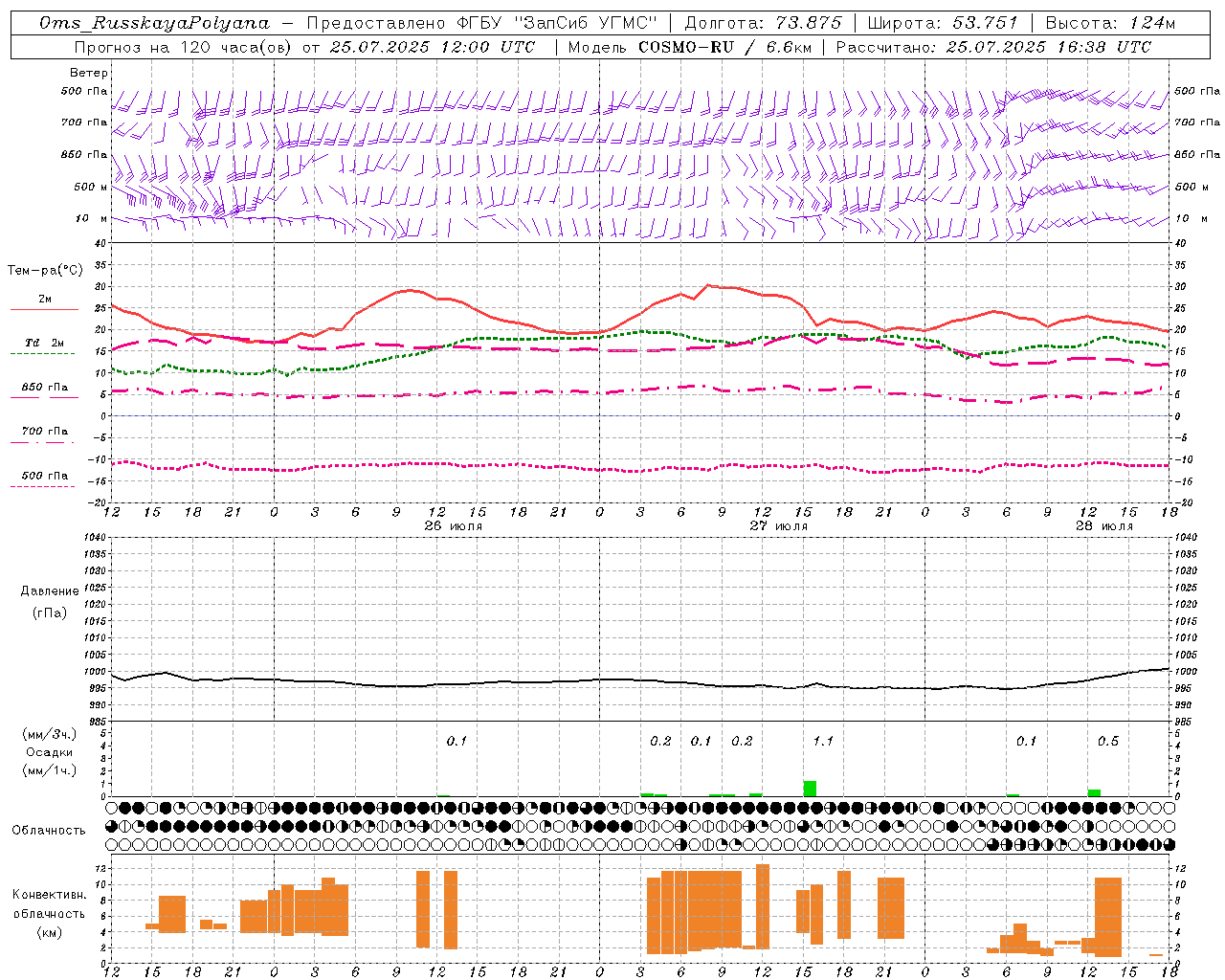Click the calculation timestamp Рассчитано: 25.07.2025 16:38 UTC
The image size is (1225, 980).
(993, 47)
